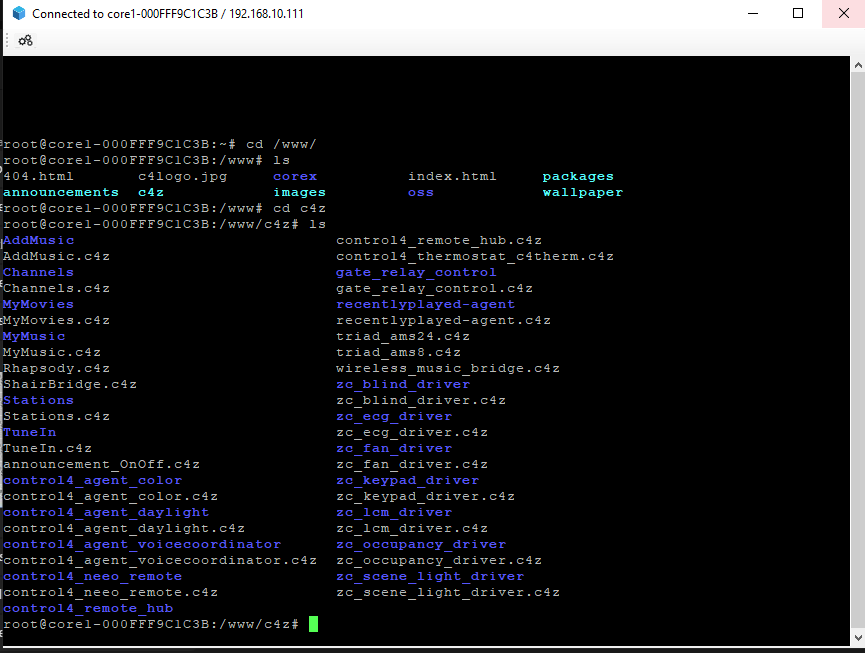
Task: Click the control4_remote_hub directory entry
Action: coord(88,608)
